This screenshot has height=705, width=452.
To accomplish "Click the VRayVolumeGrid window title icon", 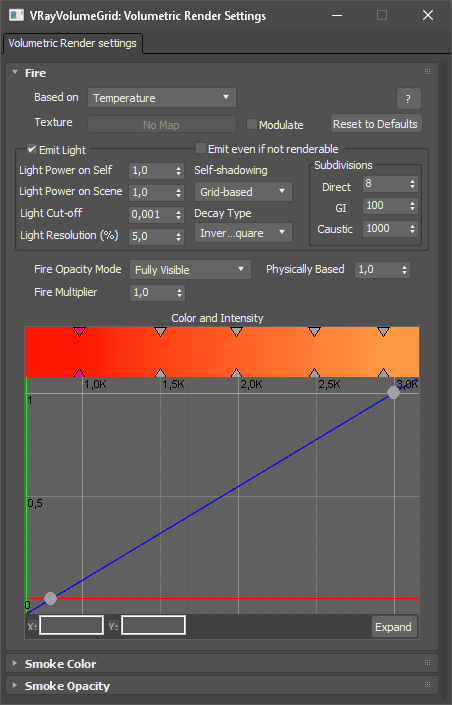I will click(x=17, y=15).
